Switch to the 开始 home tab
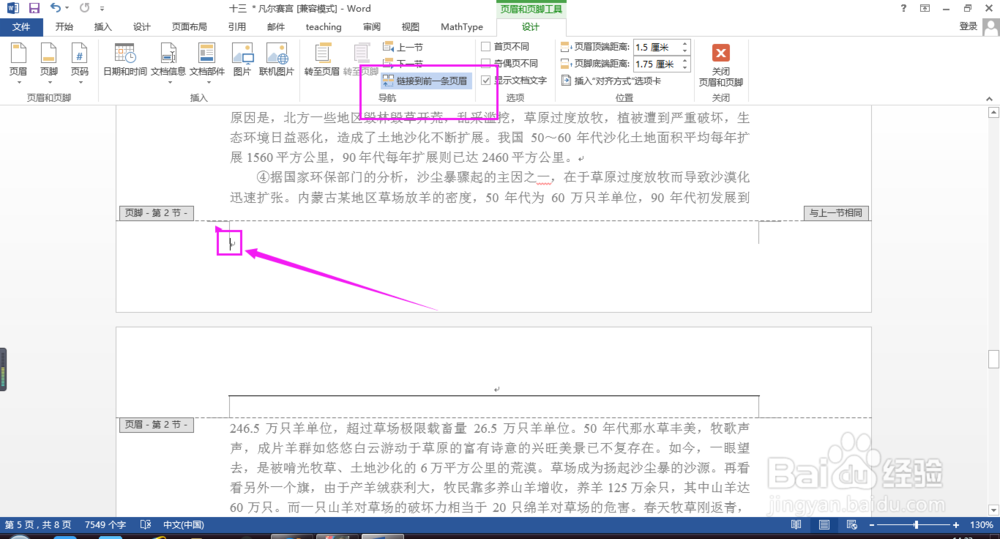1000x539 pixels. (x=64, y=27)
